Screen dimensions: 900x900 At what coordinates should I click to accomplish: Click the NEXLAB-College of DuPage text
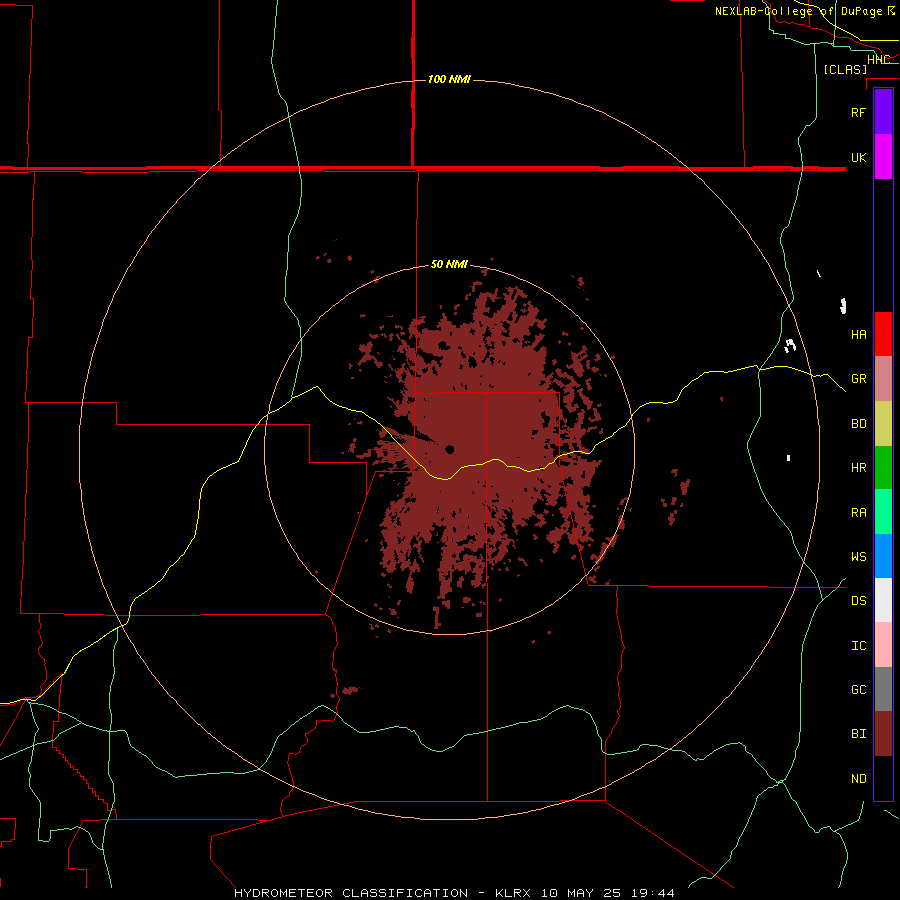click(x=800, y=11)
